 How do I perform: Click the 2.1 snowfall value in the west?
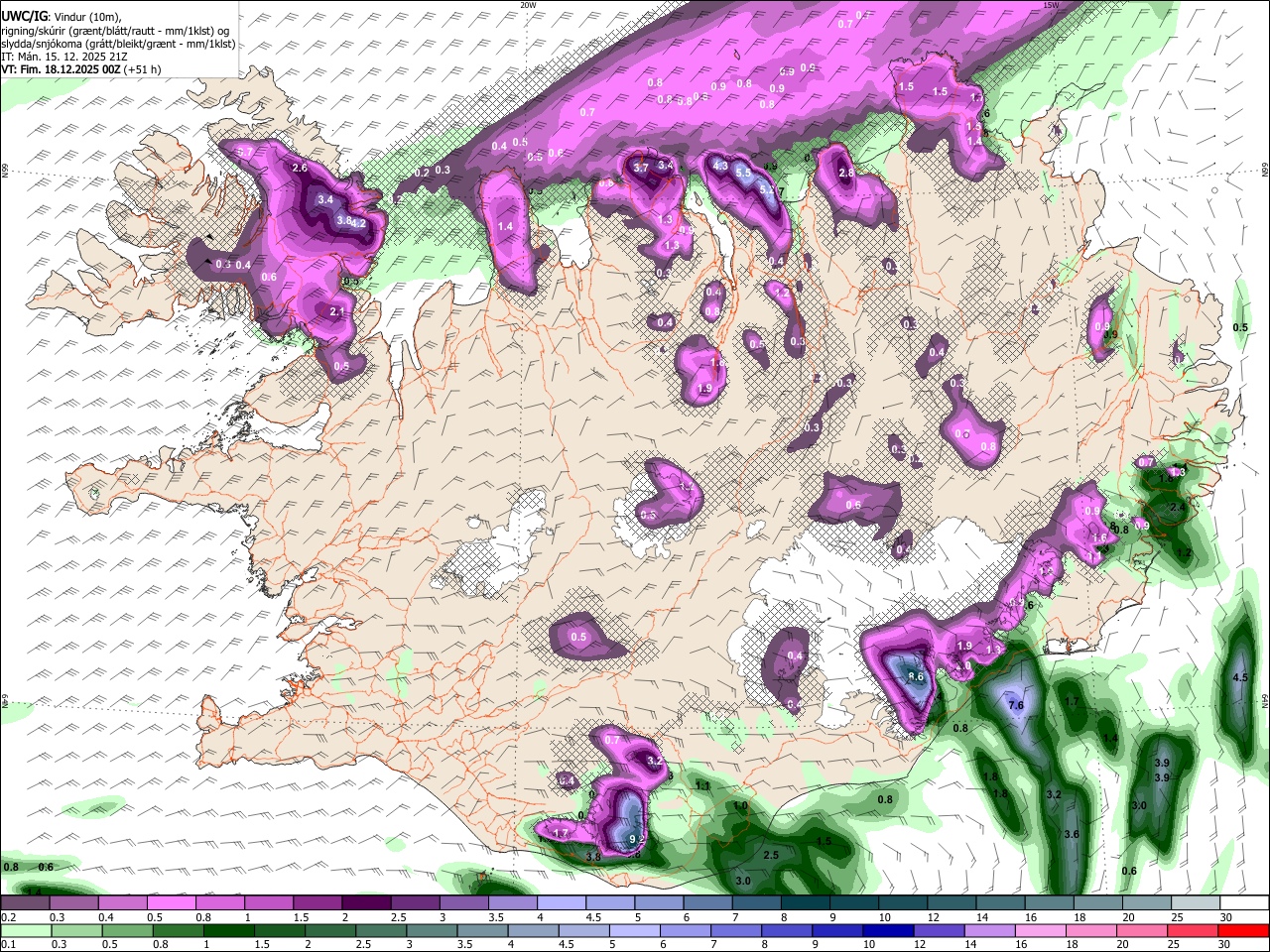(x=336, y=312)
